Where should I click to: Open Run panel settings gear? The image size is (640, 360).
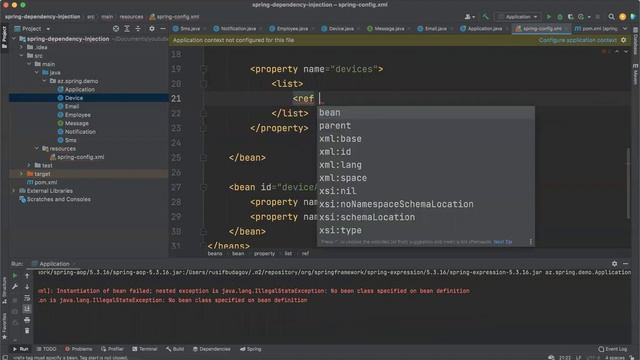pyautogui.click(x=614, y=264)
